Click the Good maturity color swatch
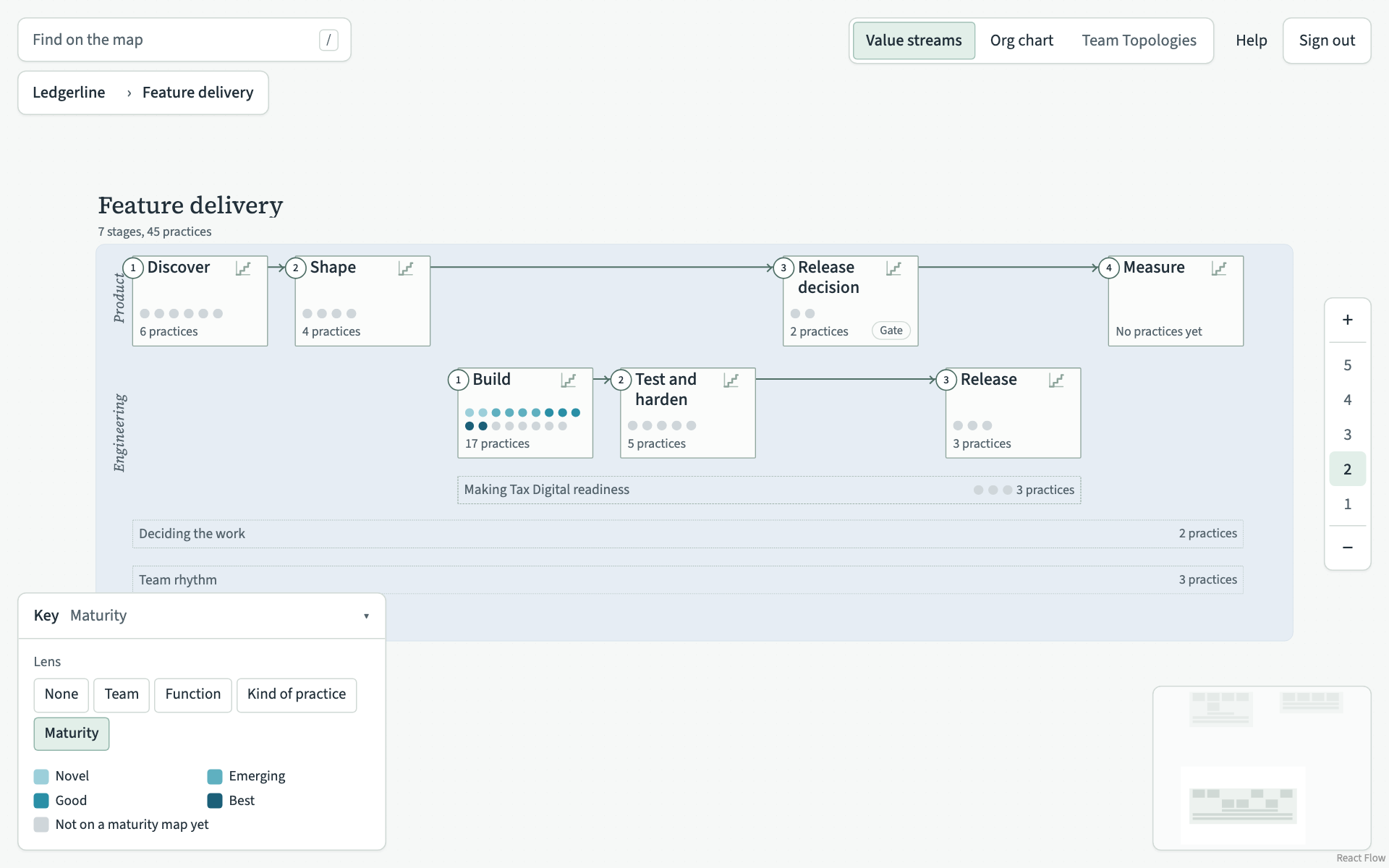The image size is (1389, 868). [41, 801]
